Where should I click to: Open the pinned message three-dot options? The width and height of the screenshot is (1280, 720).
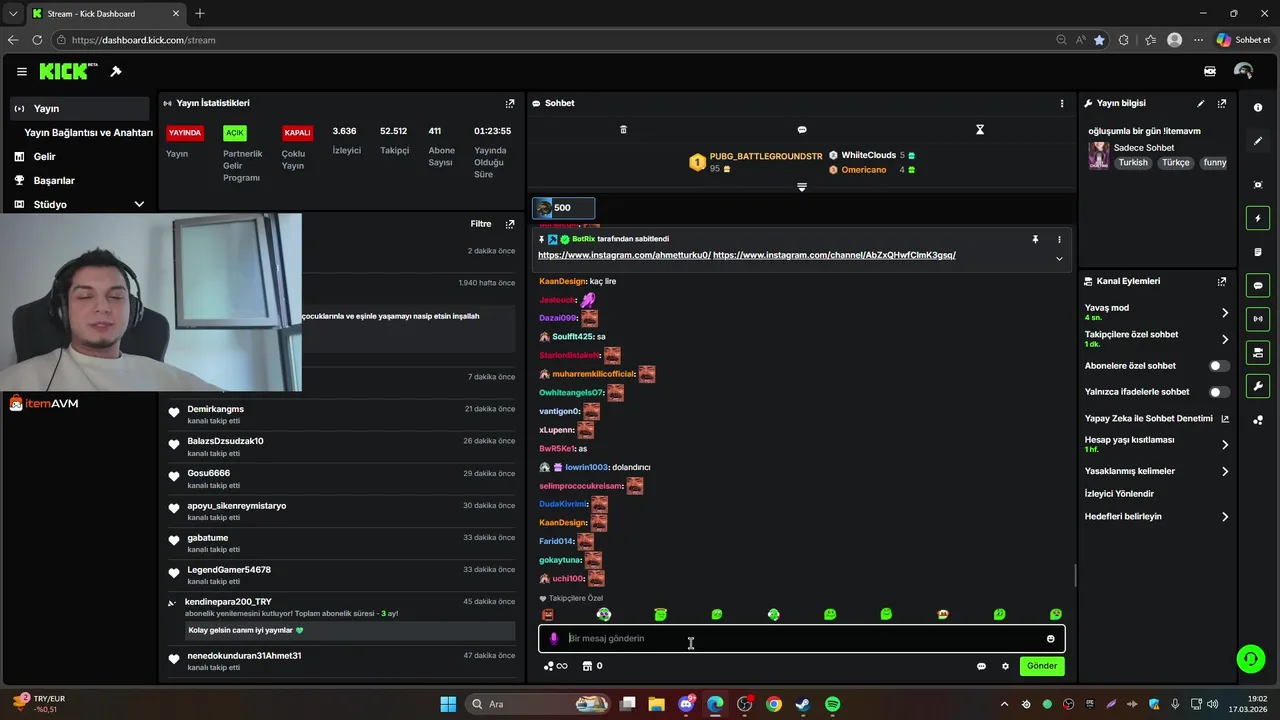[1059, 240]
